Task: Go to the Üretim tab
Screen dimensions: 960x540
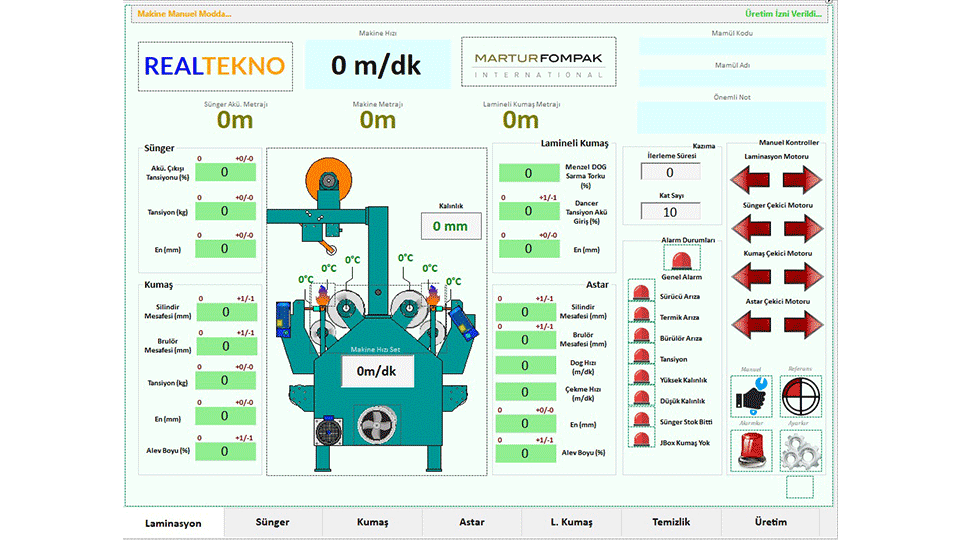Action: [770, 522]
